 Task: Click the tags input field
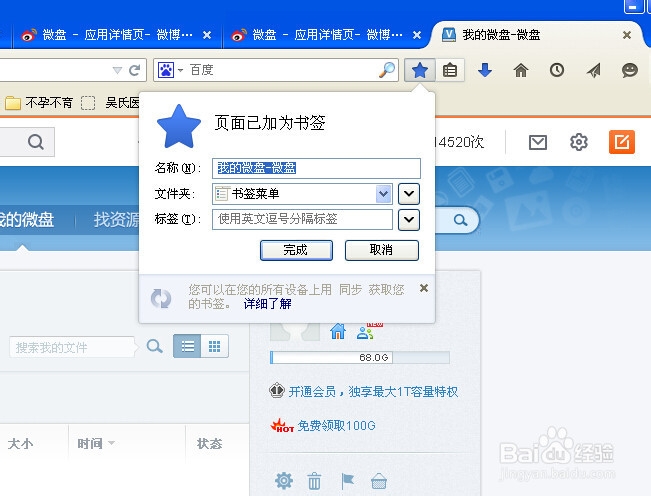[x=302, y=220]
